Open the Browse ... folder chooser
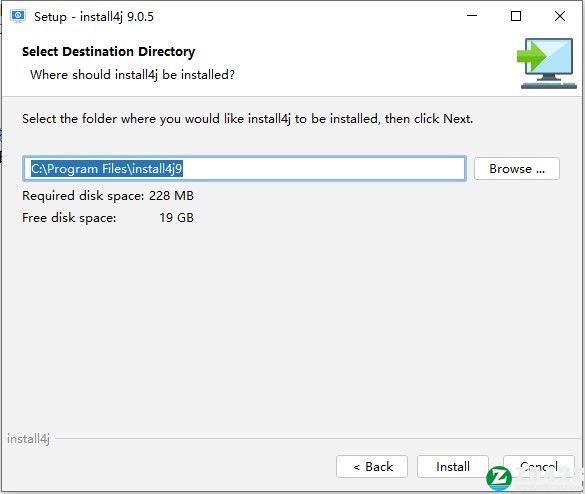 [517, 169]
